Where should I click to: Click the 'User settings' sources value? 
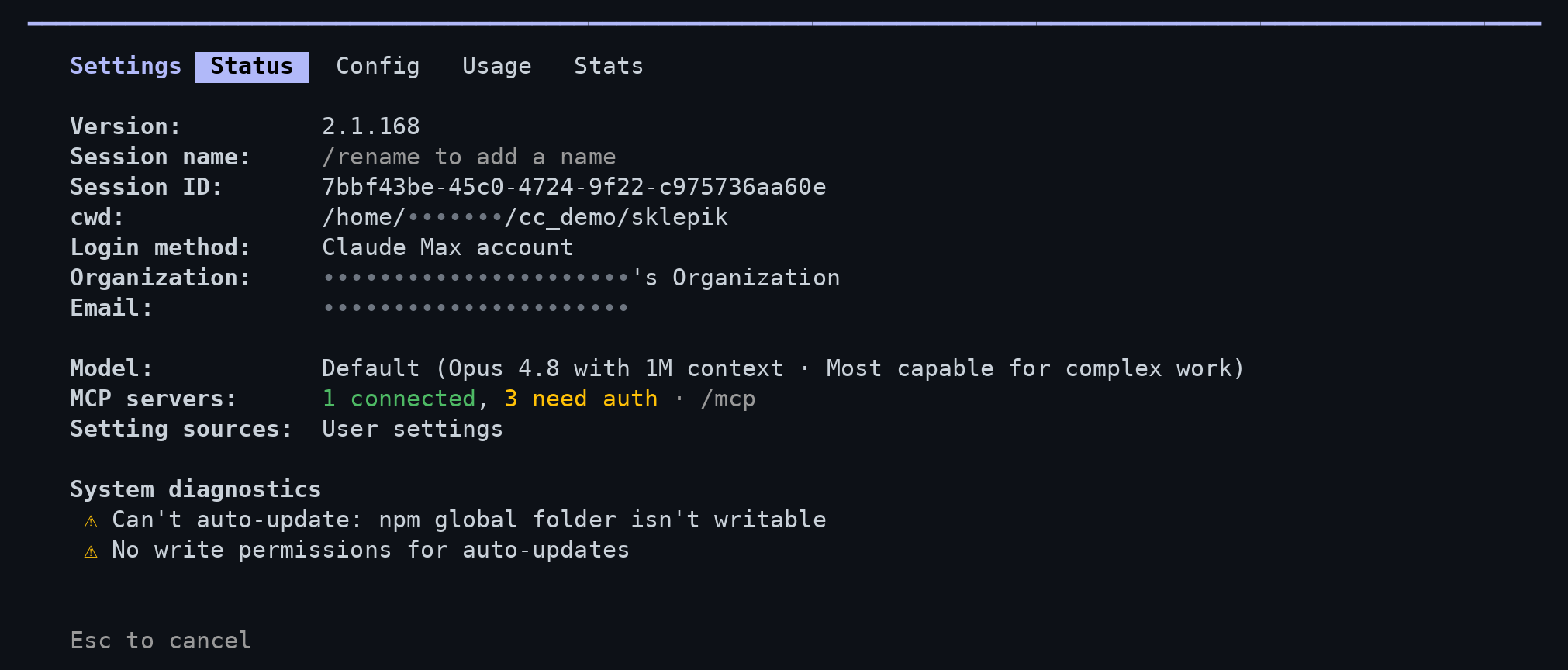tap(413, 429)
